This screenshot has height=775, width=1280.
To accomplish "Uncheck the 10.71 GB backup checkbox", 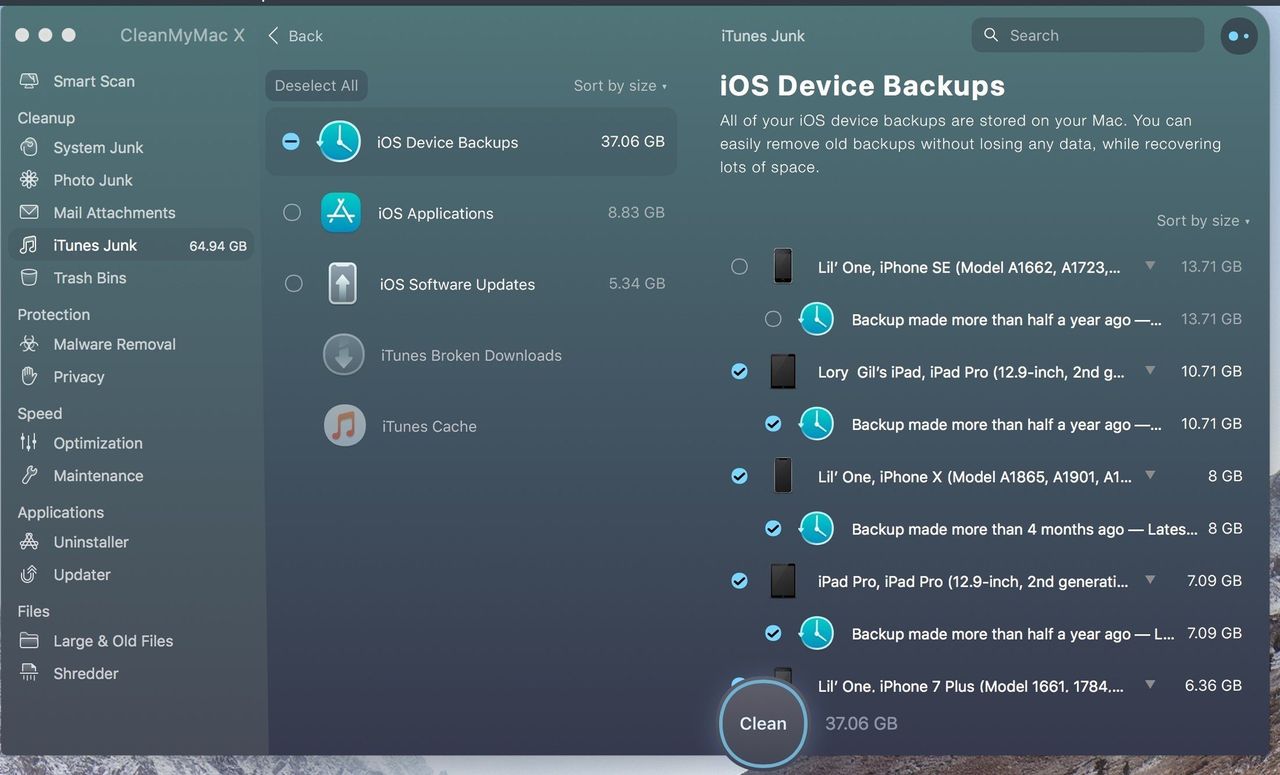I will 773,424.
